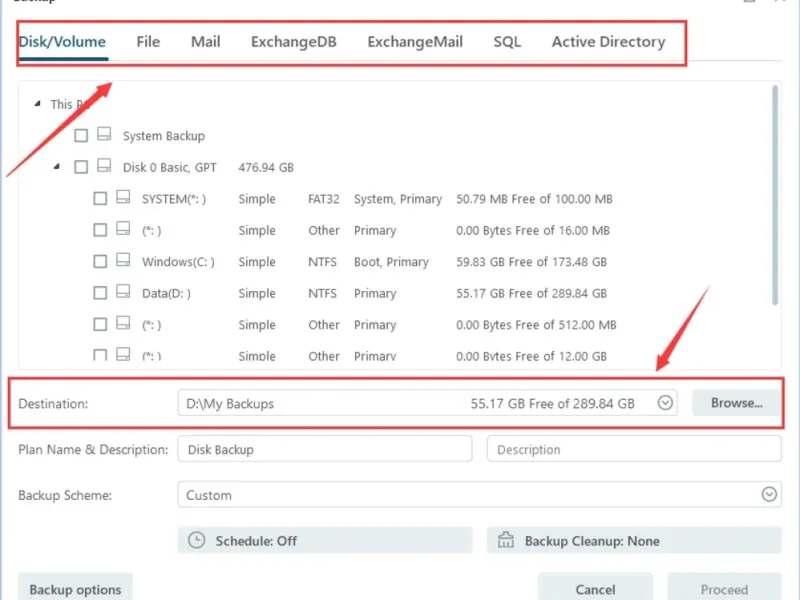Click the Plan Name field Disk Backup

pyautogui.click(x=324, y=449)
